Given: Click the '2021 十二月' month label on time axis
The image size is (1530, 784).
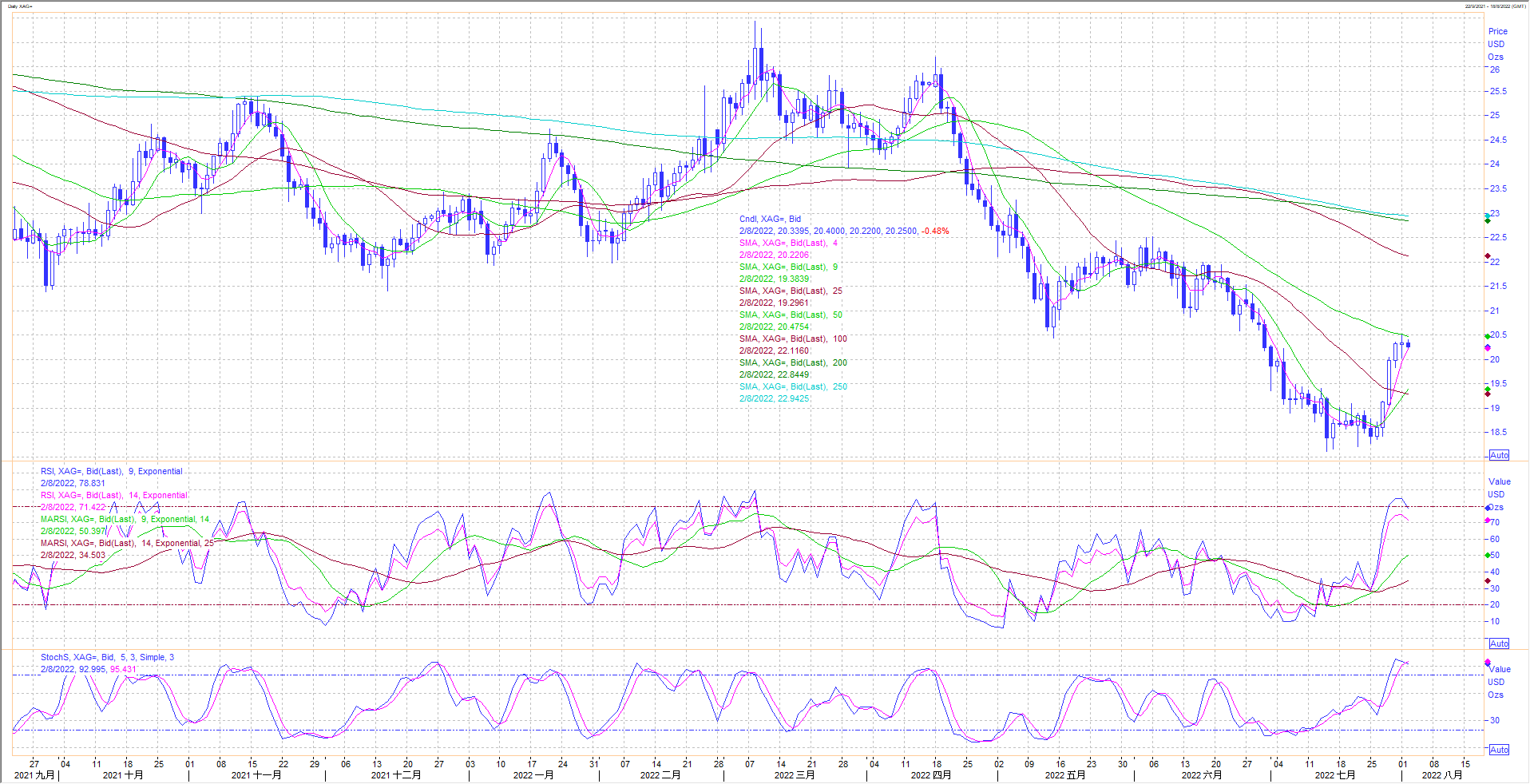Looking at the screenshot, I should pos(396,774).
